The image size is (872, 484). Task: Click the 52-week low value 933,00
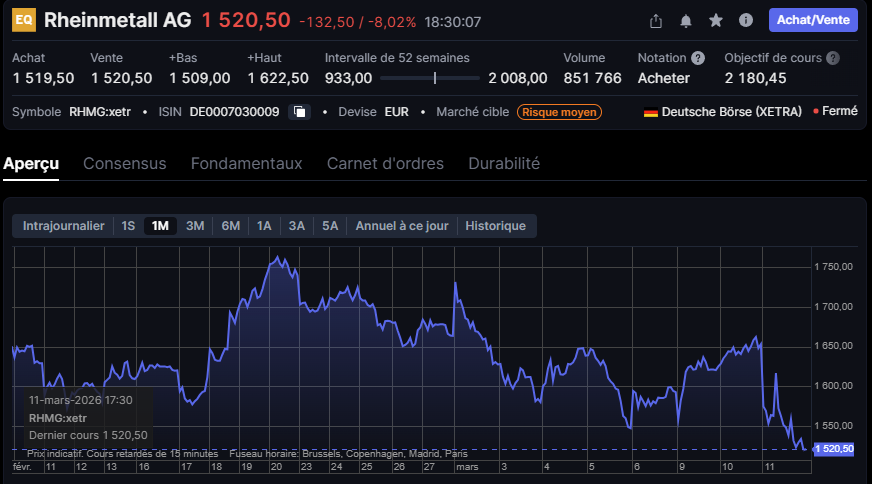[348, 78]
